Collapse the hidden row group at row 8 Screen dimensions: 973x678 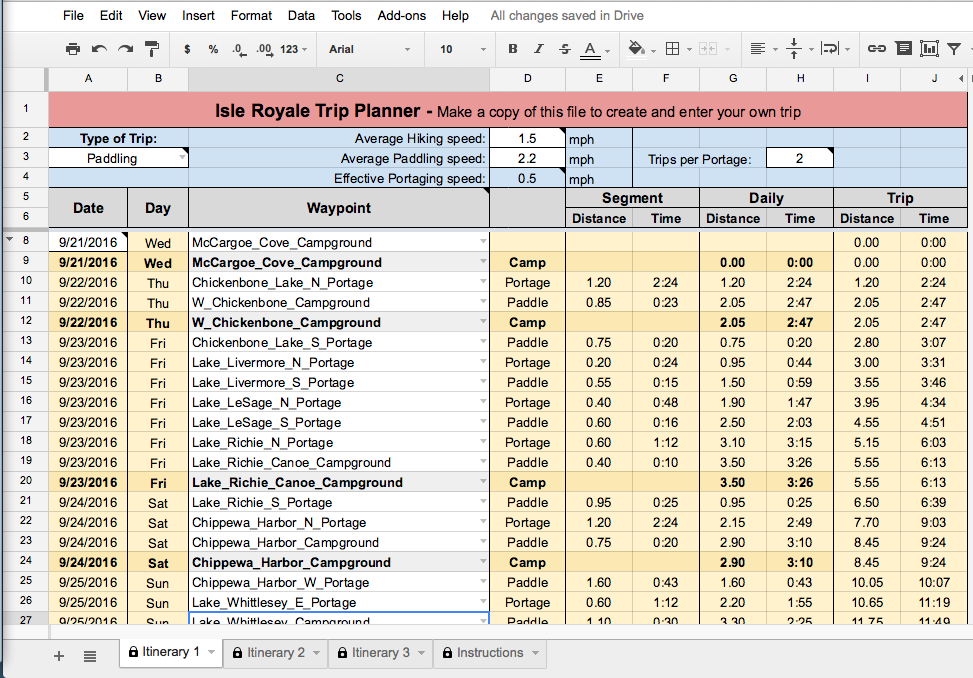pos(10,240)
